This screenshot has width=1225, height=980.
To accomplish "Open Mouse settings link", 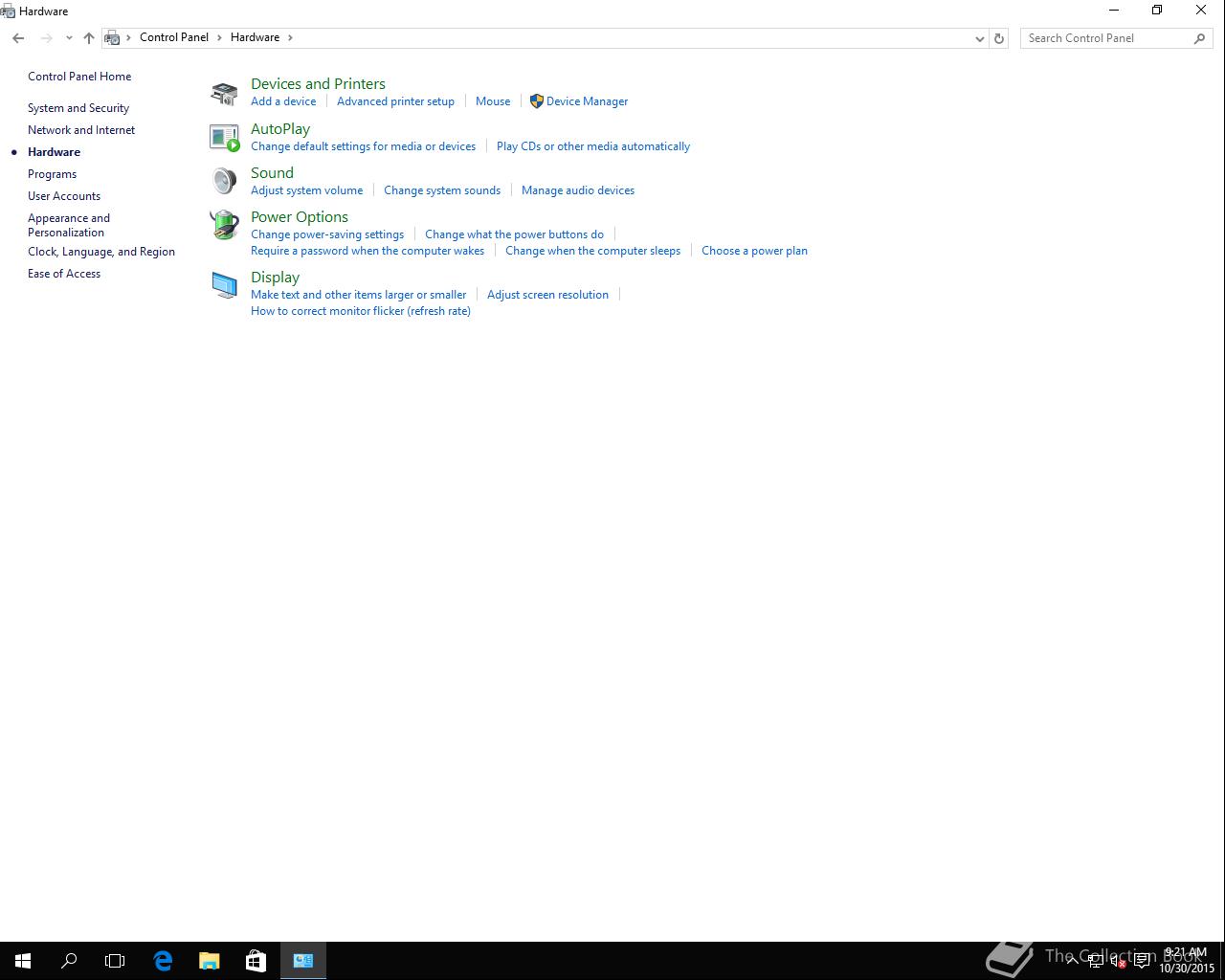I will 493,101.
